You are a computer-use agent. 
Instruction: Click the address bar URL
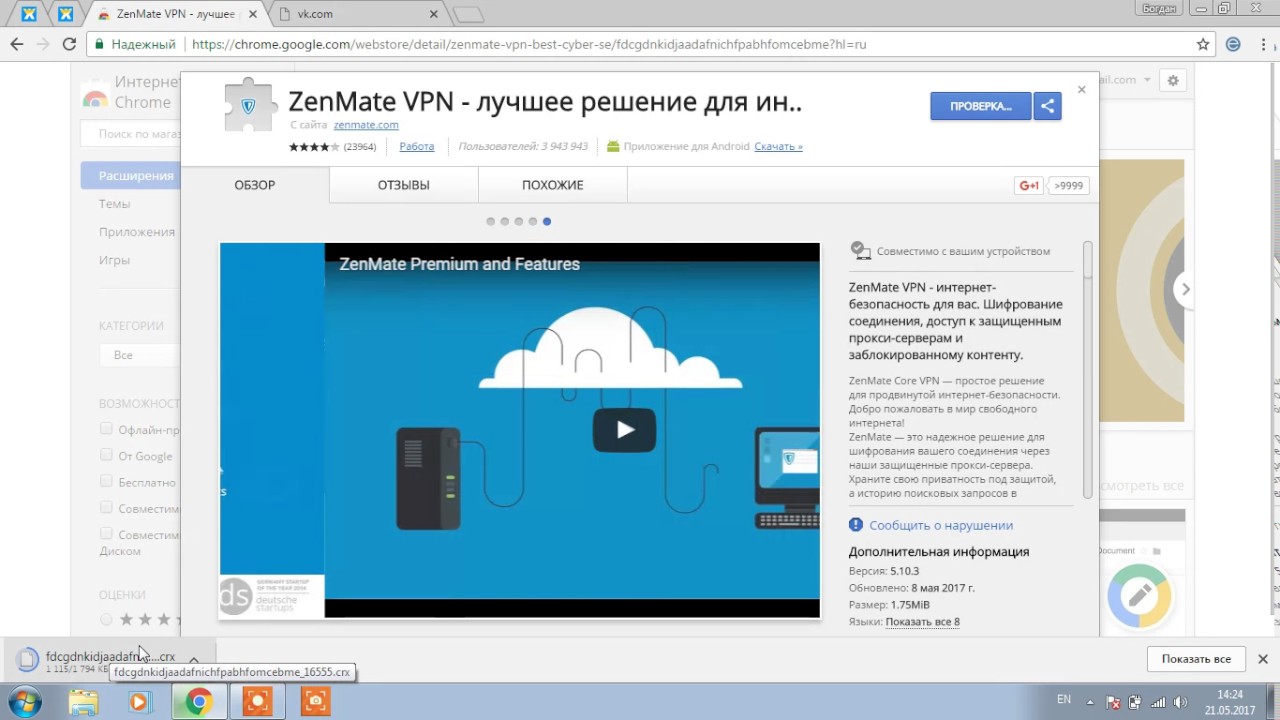point(529,44)
